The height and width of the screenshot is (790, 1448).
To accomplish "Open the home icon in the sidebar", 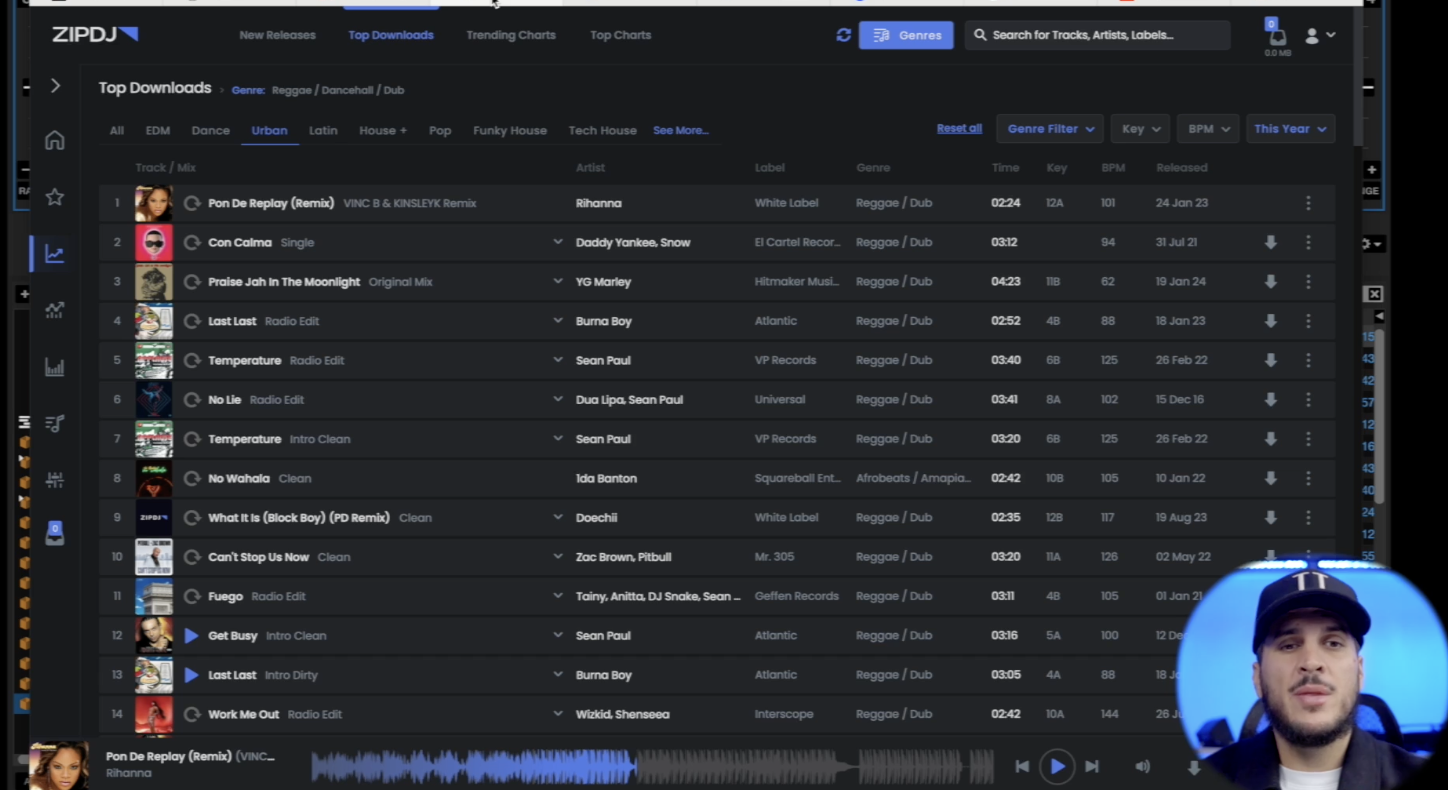I will [x=55, y=140].
